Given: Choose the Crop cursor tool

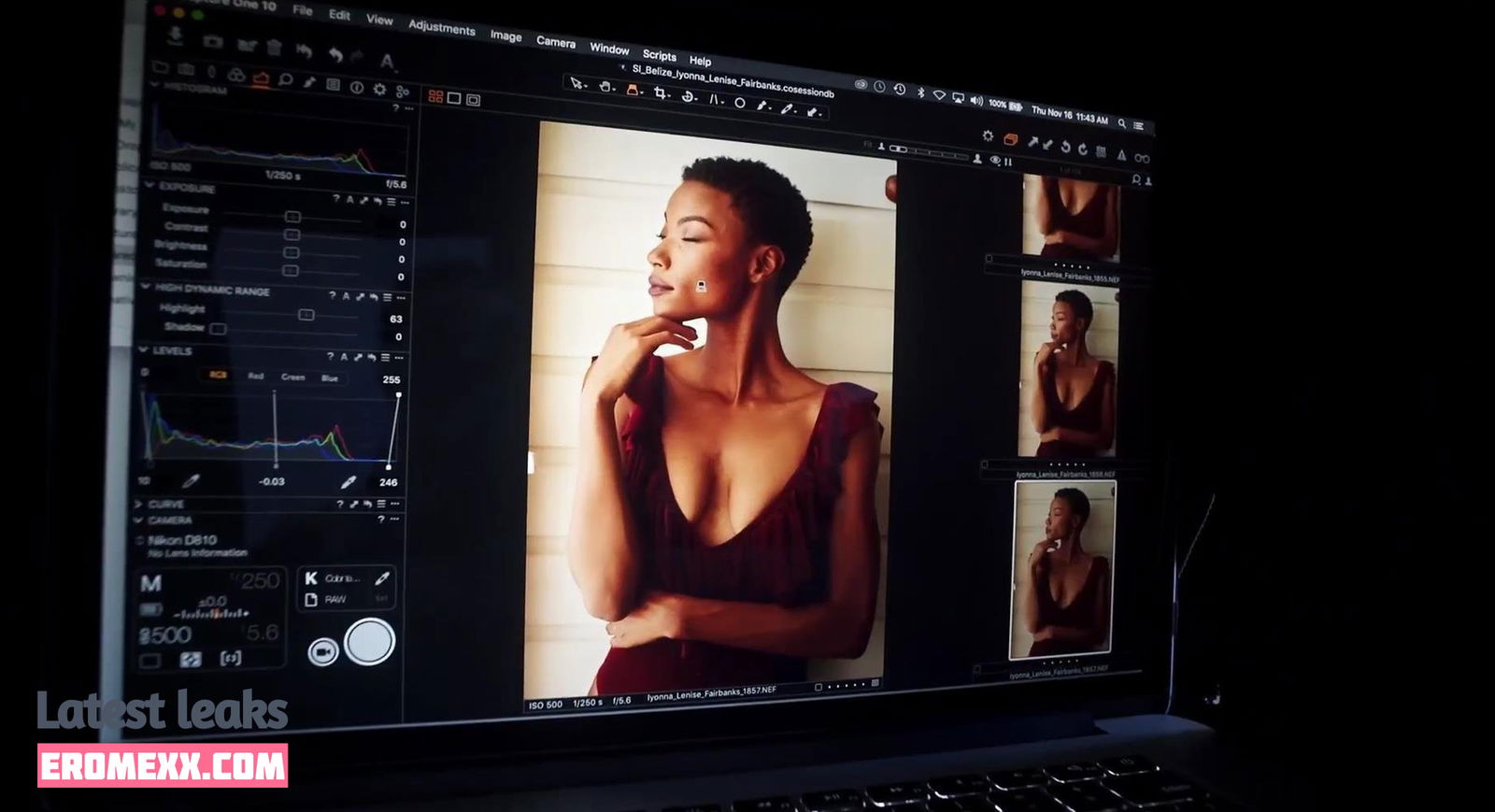Looking at the screenshot, I should (661, 93).
